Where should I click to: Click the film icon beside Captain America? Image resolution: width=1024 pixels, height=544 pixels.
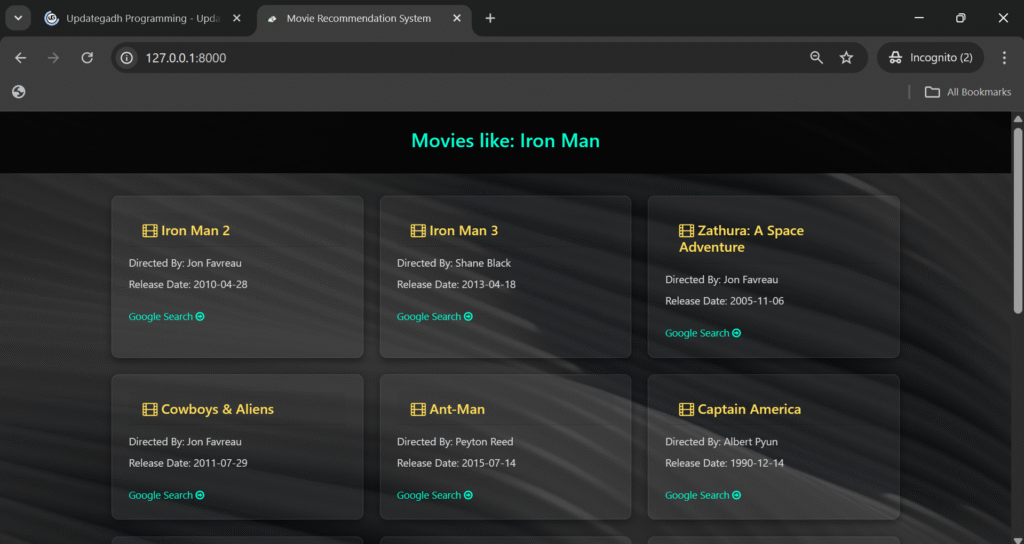pos(686,409)
